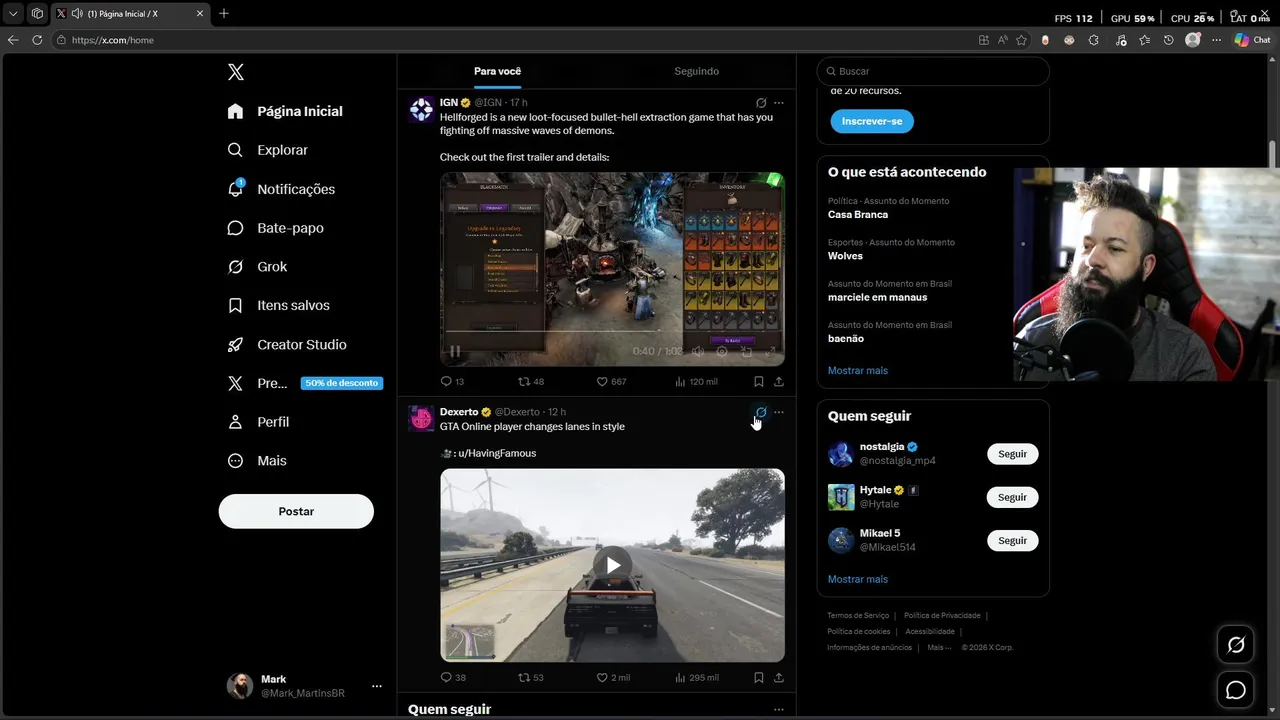Open the floating chat bubble button

[1236, 690]
